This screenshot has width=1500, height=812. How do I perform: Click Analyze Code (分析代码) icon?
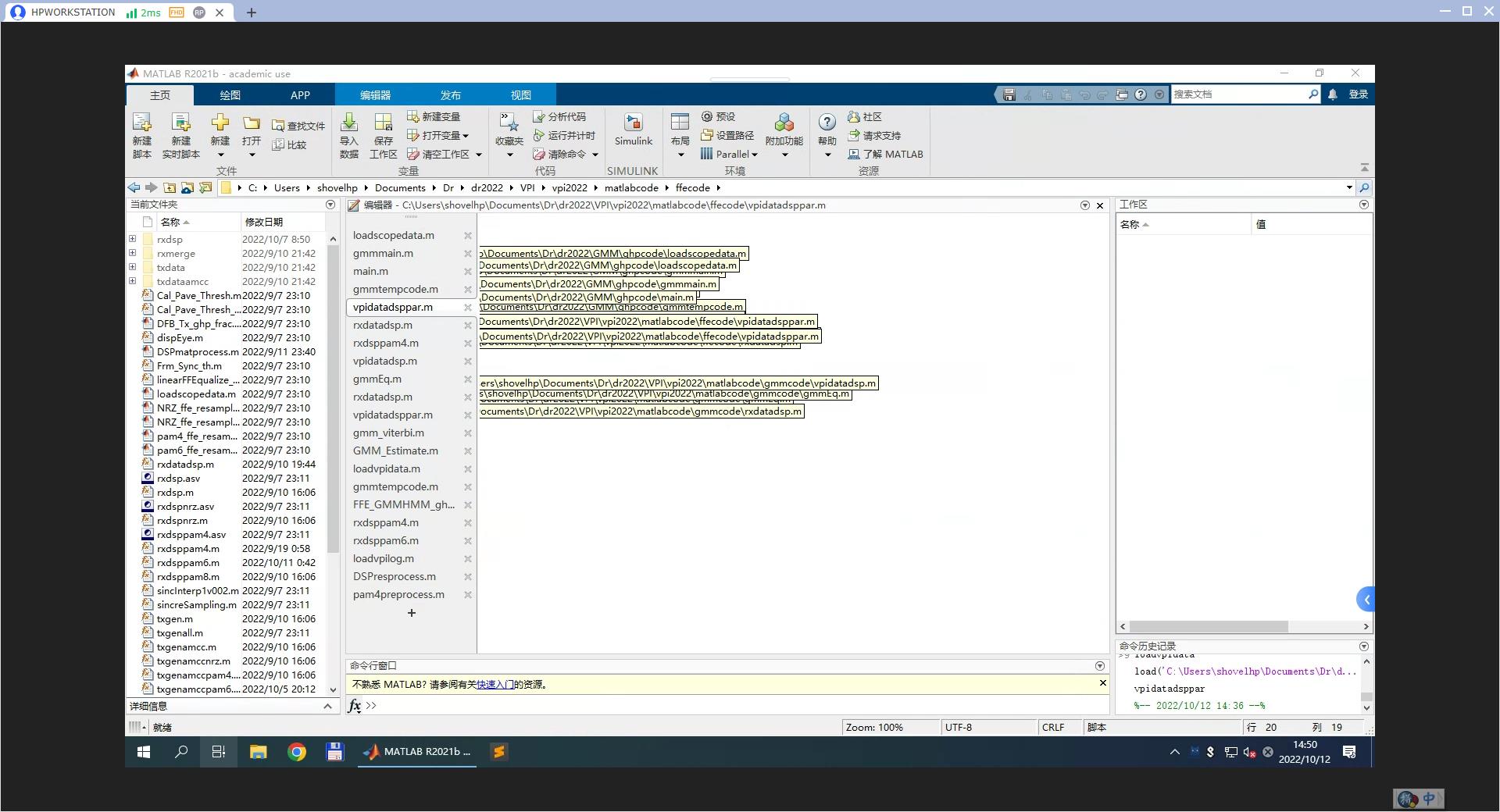pyautogui.click(x=539, y=116)
